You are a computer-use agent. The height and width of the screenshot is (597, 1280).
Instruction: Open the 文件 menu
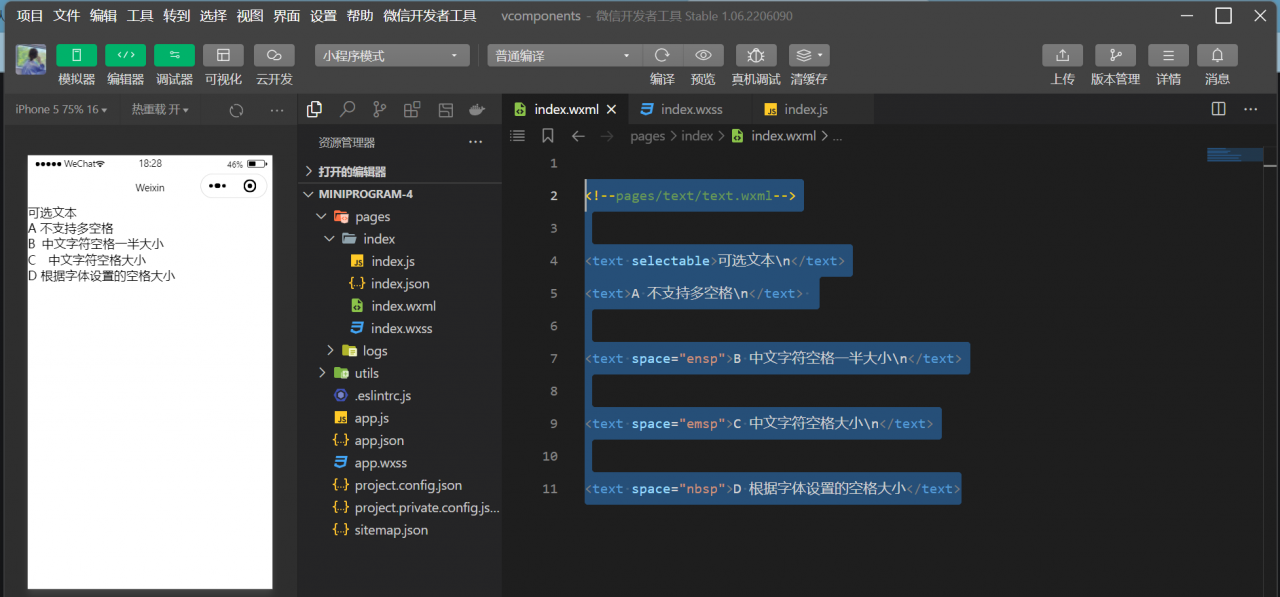click(67, 16)
